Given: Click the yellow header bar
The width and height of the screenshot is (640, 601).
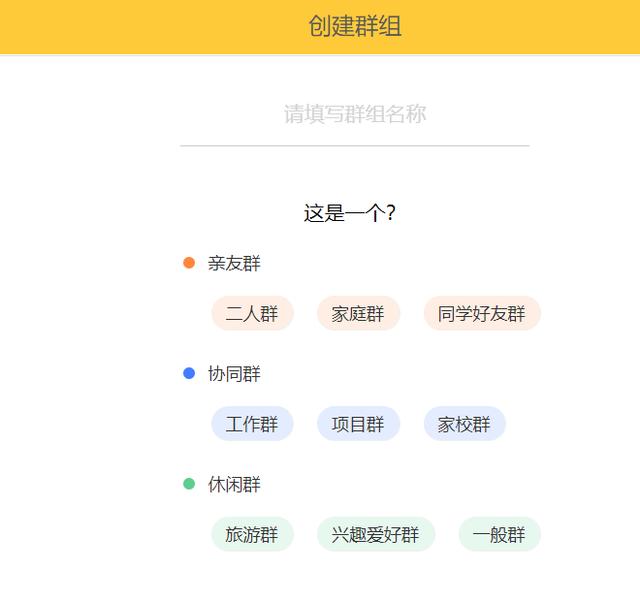Looking at the screenshot, I should point(320,27).
